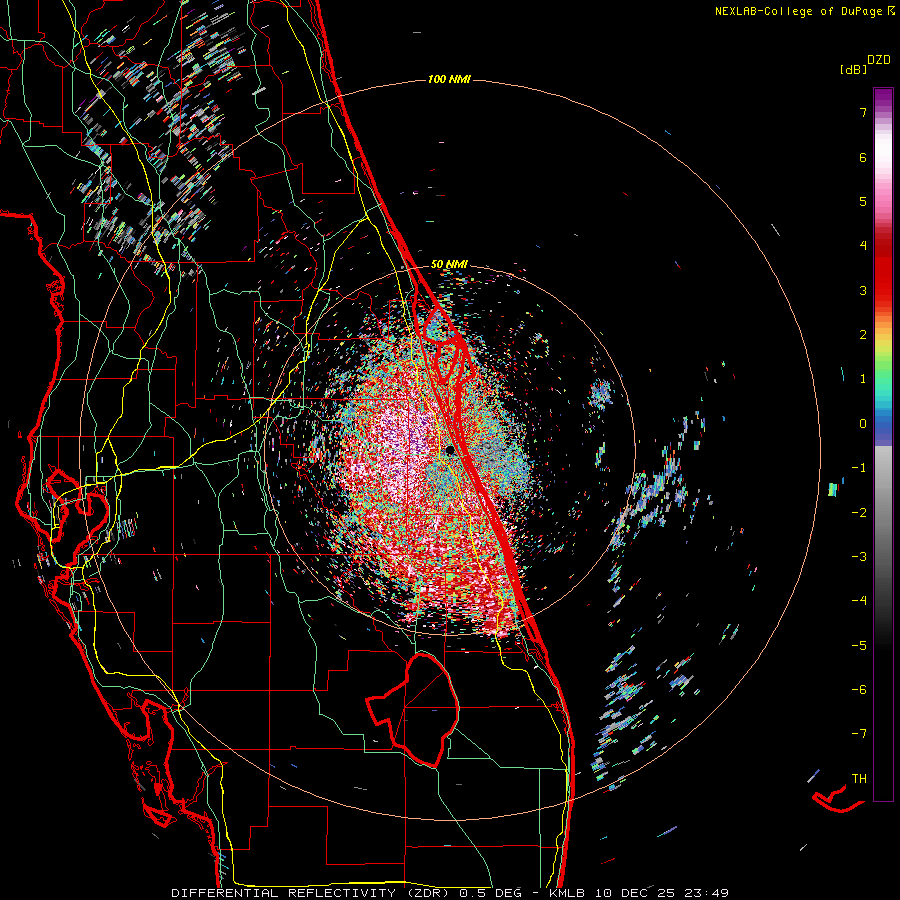Image resolution: width=900 pixels, height=900 pixels.
Task: Click the -7 dB scale value
Action: [x=859, y=734]
